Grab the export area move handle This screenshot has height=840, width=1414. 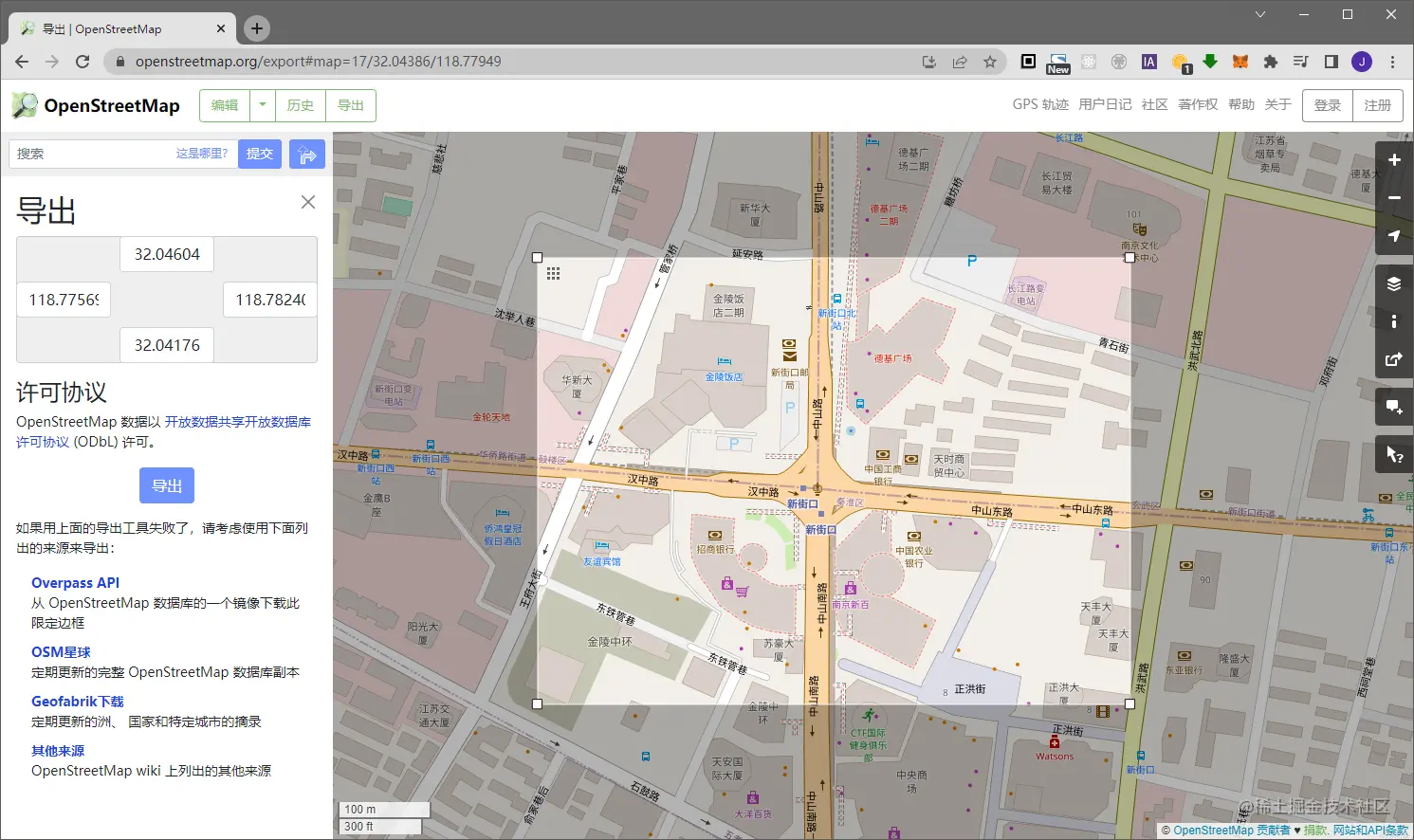(x=553, y=273)
